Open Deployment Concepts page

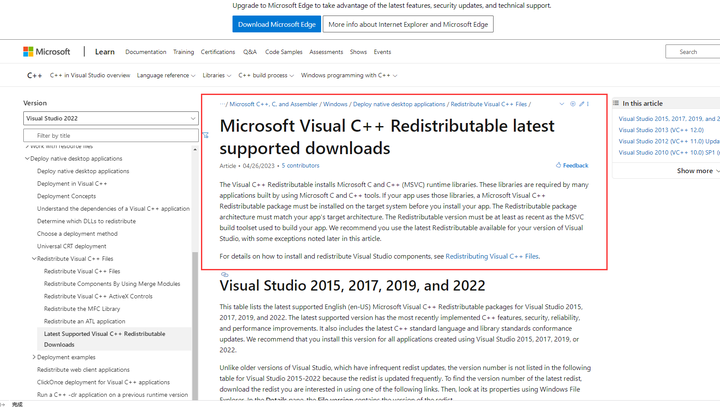(x=67, y=196)
